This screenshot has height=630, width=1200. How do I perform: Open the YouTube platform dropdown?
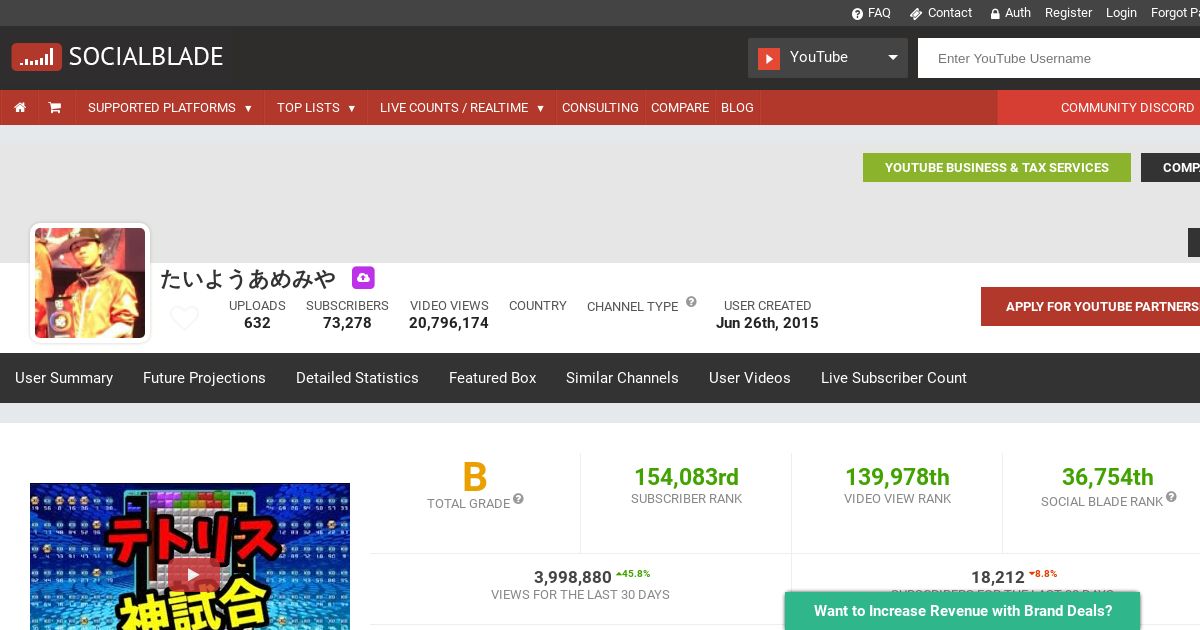click(828, 58)
